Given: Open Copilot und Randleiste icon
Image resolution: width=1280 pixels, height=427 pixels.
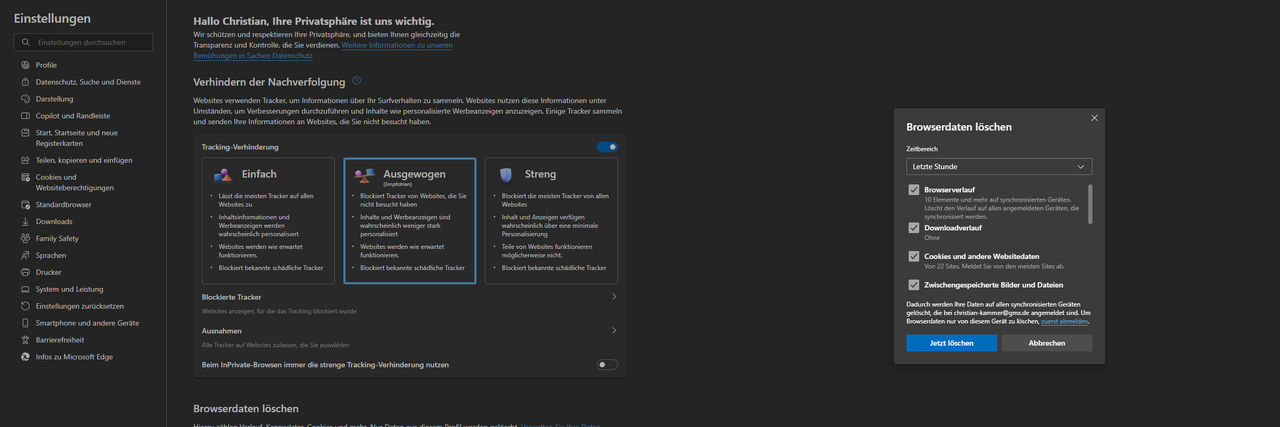Looking at the screenshot, I should click(x=26, y=116).
